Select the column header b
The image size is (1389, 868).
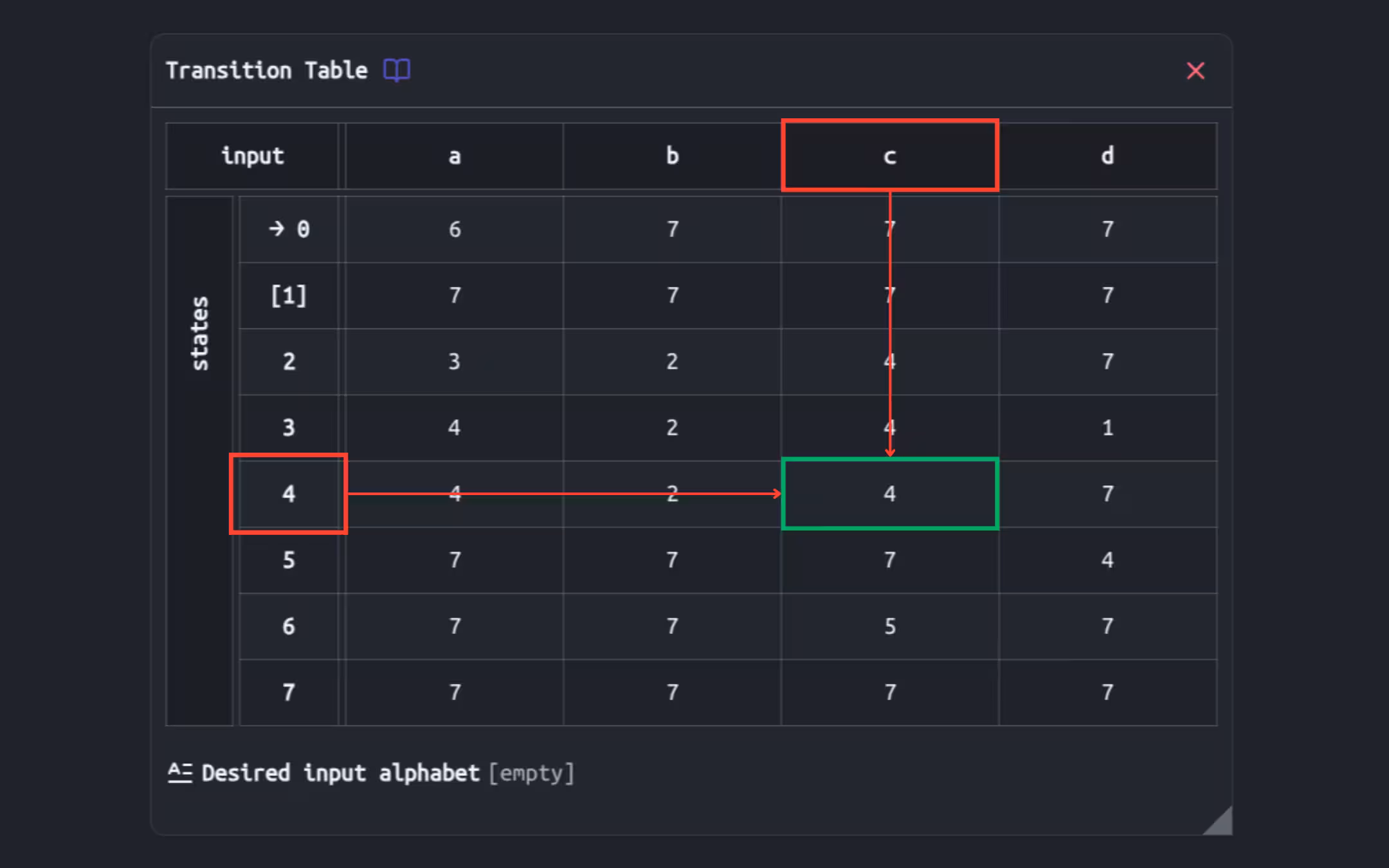672,156
